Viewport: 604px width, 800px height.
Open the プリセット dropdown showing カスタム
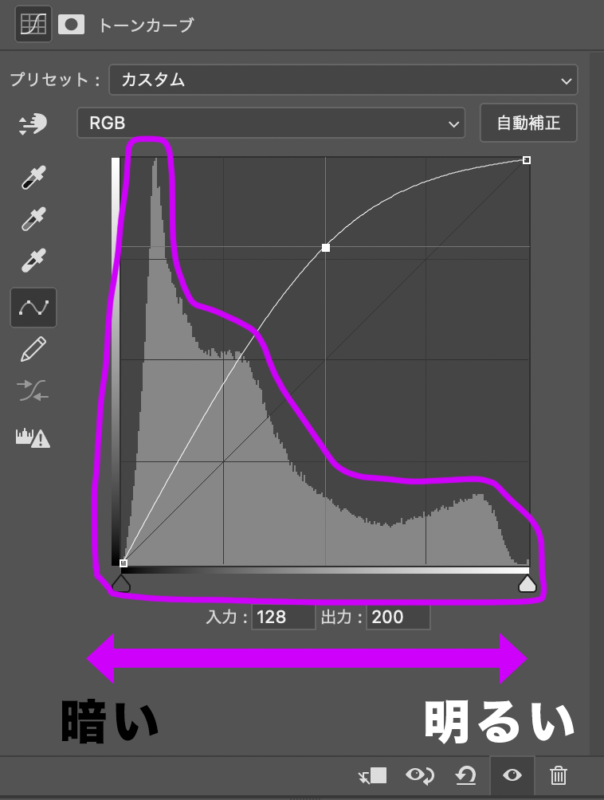[x=343, y=80]
